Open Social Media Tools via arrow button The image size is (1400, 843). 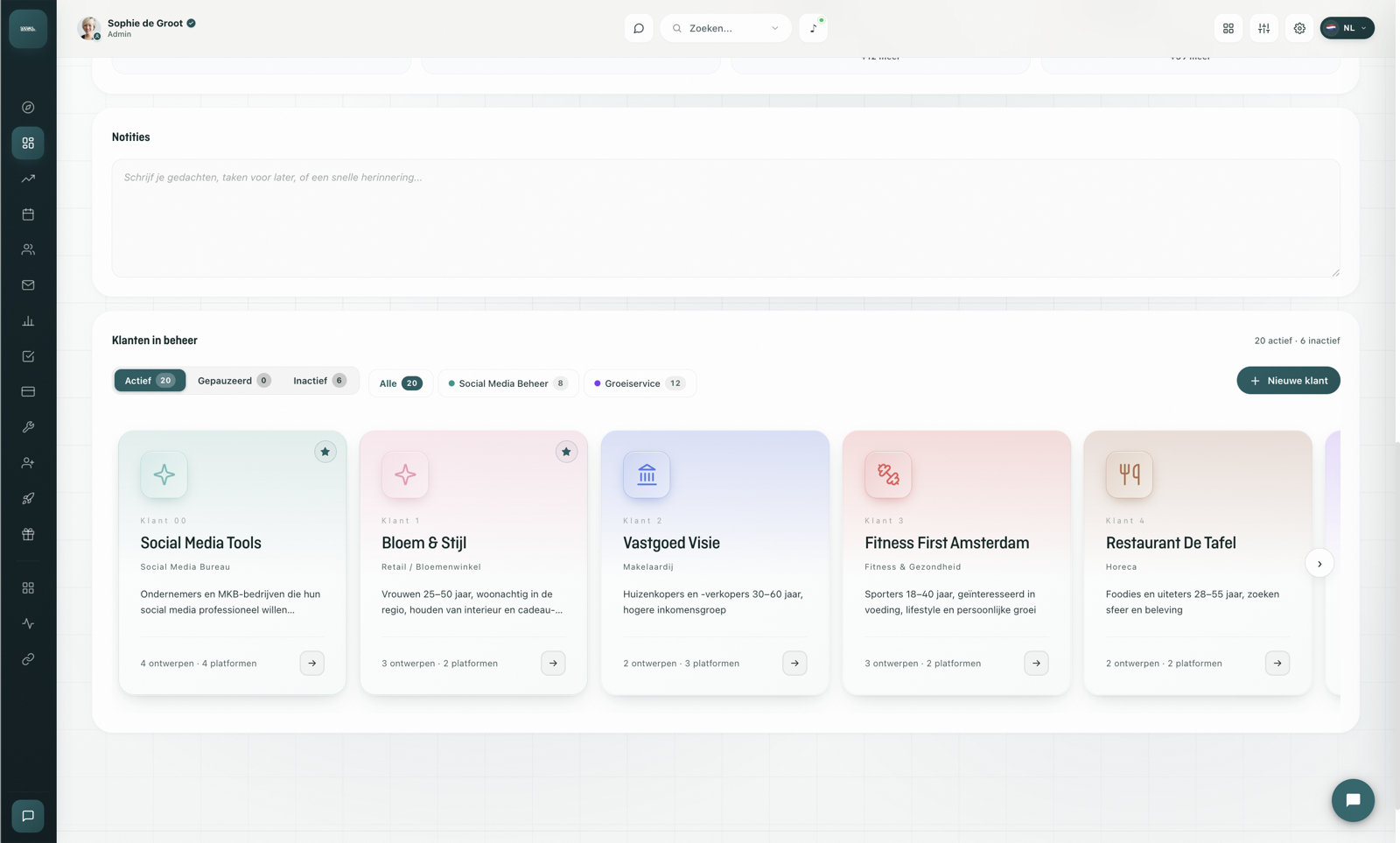(312, 664)
